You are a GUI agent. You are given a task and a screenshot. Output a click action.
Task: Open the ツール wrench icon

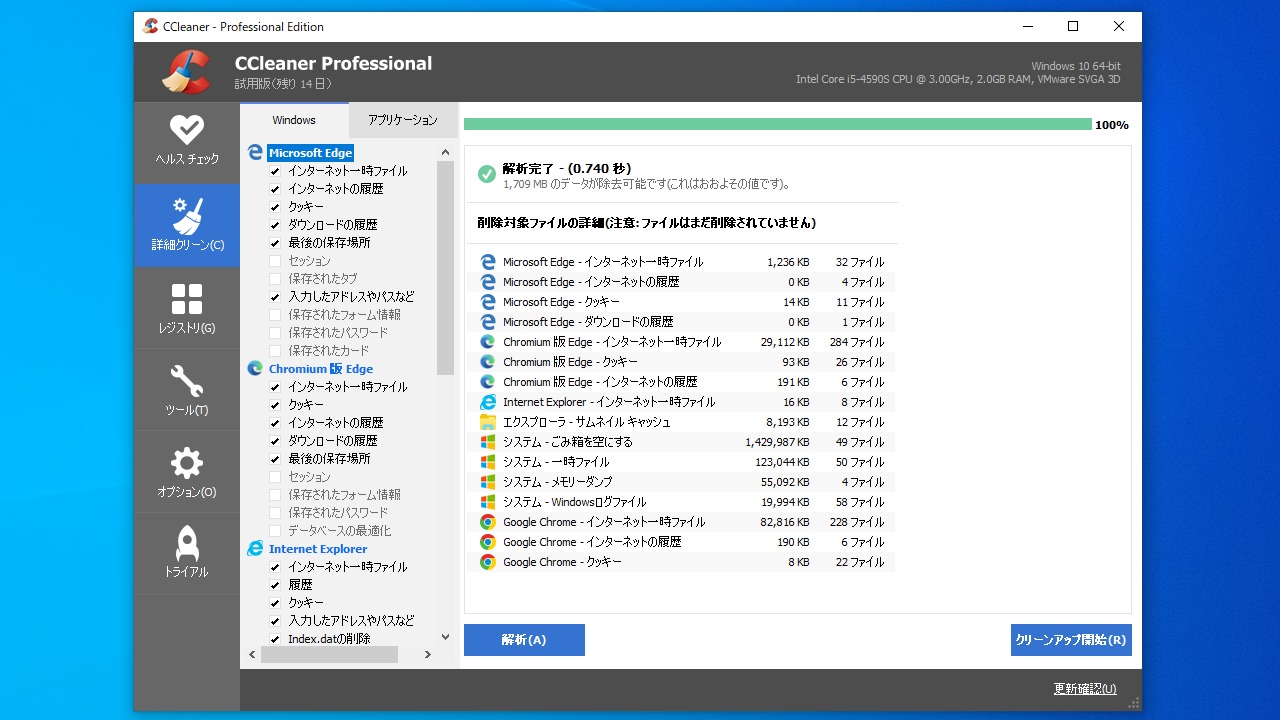pyautogui.click(x=187, y=381)
